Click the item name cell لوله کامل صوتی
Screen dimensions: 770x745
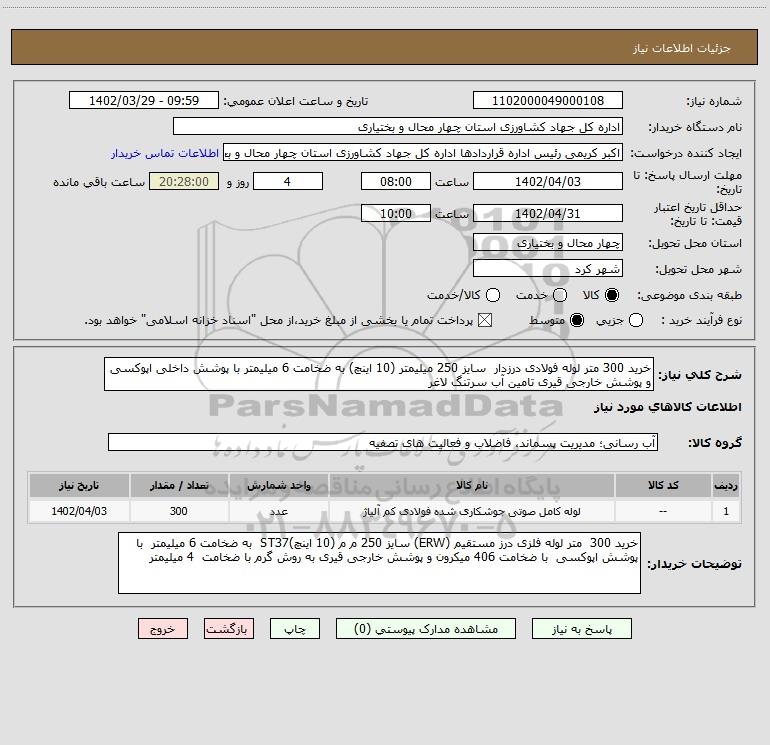pos(472,511)
